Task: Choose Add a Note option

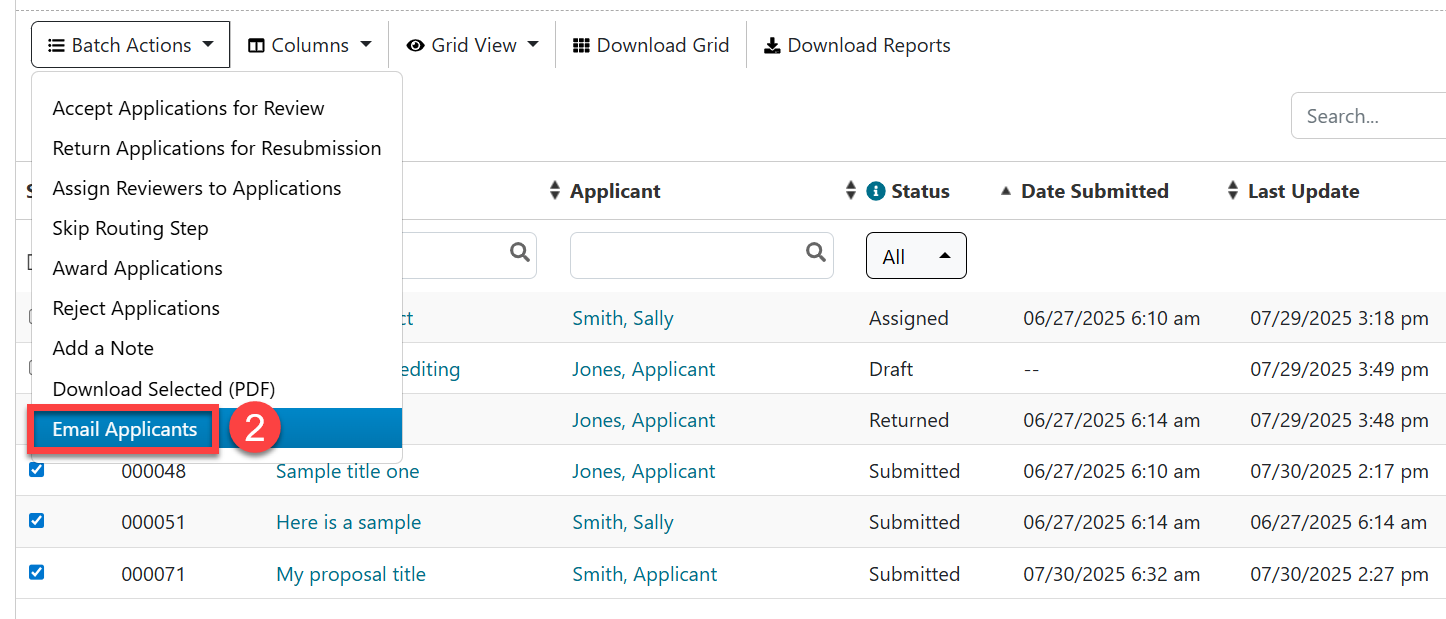Action: 217,348
